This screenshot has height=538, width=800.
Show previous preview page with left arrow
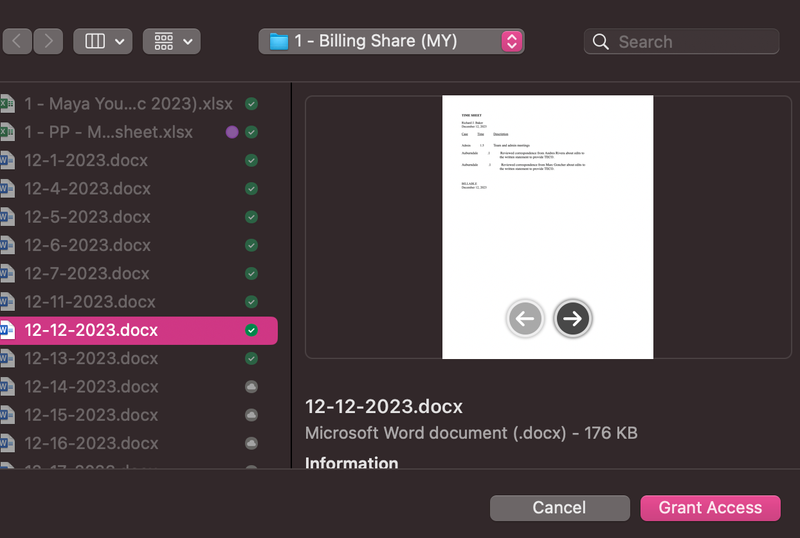click(525, 319)
